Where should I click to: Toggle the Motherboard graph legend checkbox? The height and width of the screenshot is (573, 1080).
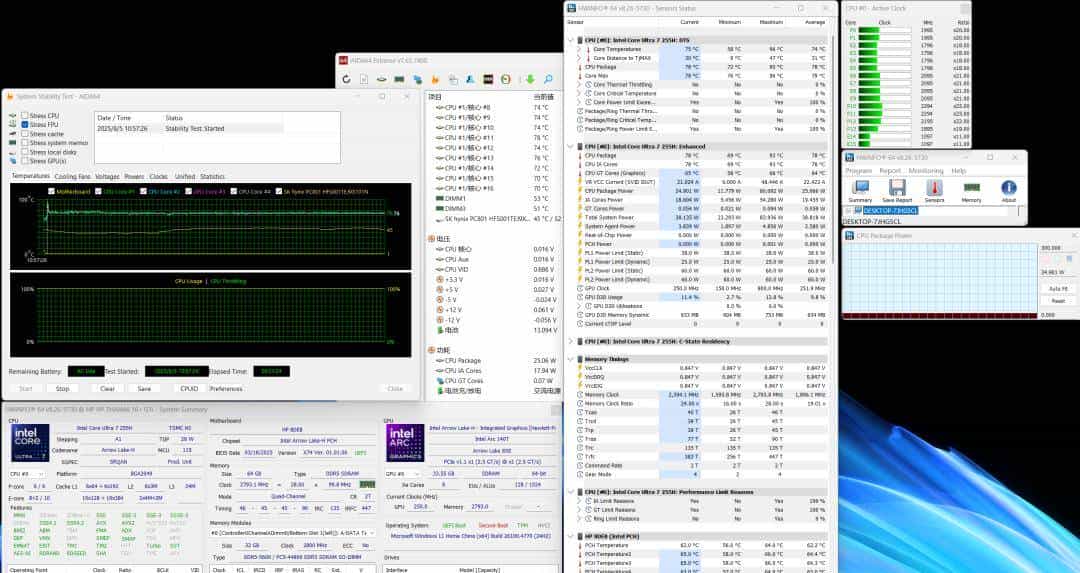pos(51,191)
